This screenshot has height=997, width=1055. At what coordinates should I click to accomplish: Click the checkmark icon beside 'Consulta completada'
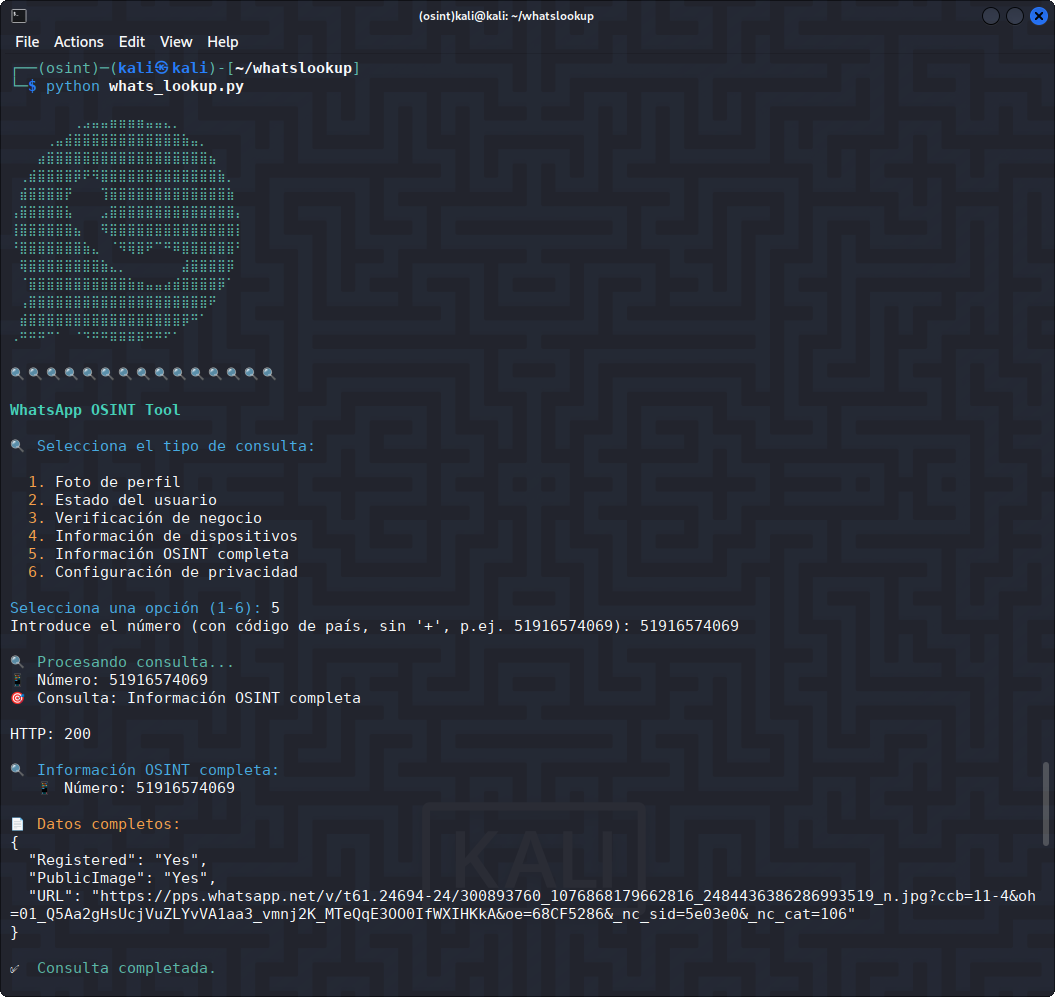click(x=15, y=969)
